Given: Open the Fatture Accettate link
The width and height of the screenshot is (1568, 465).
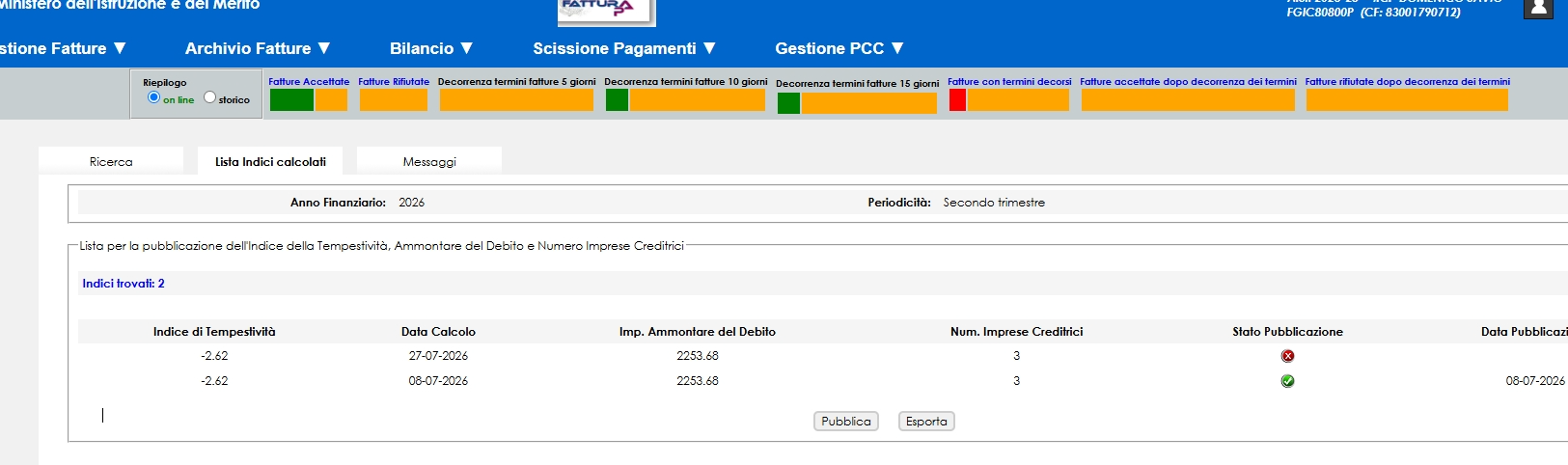Looking at the screenshot, I should [x=309, y=82].
